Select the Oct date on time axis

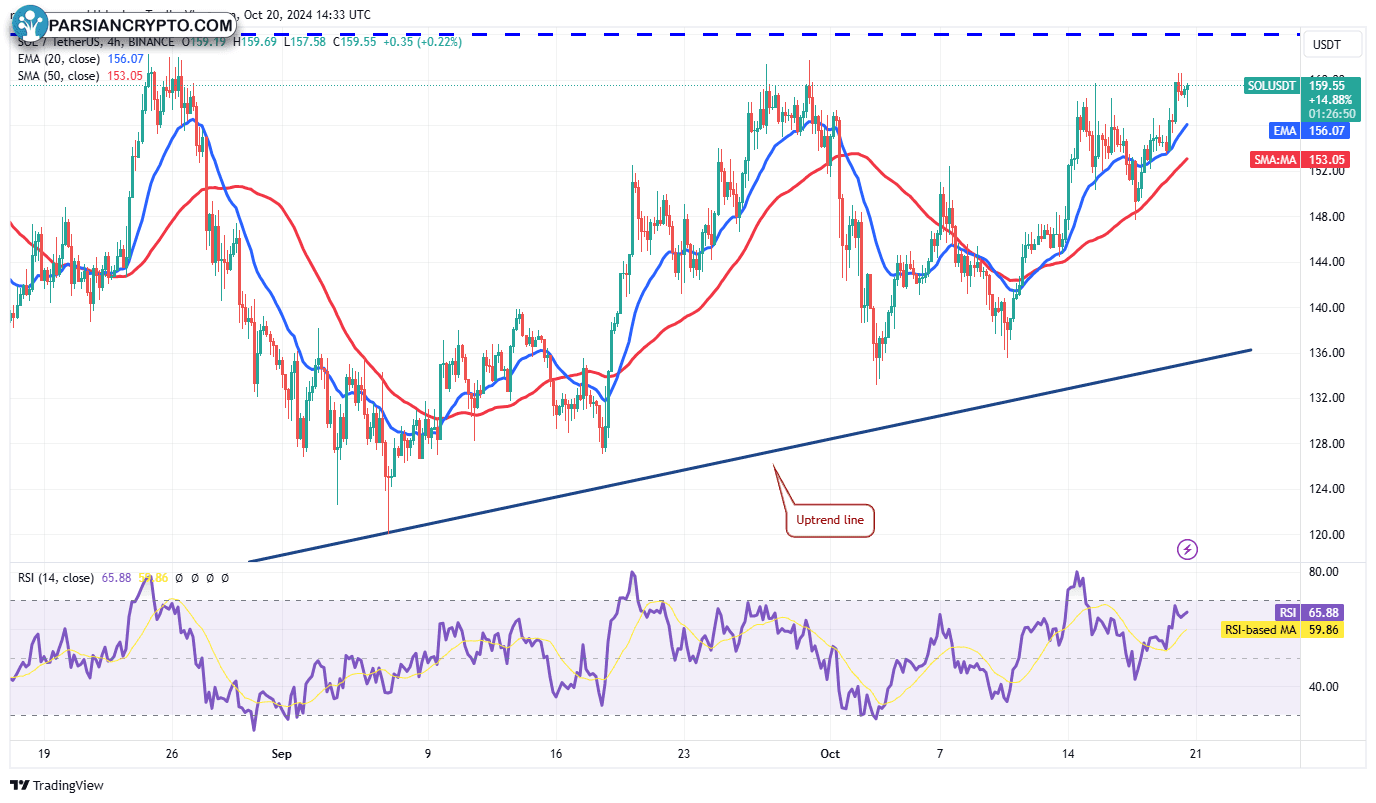829,752
